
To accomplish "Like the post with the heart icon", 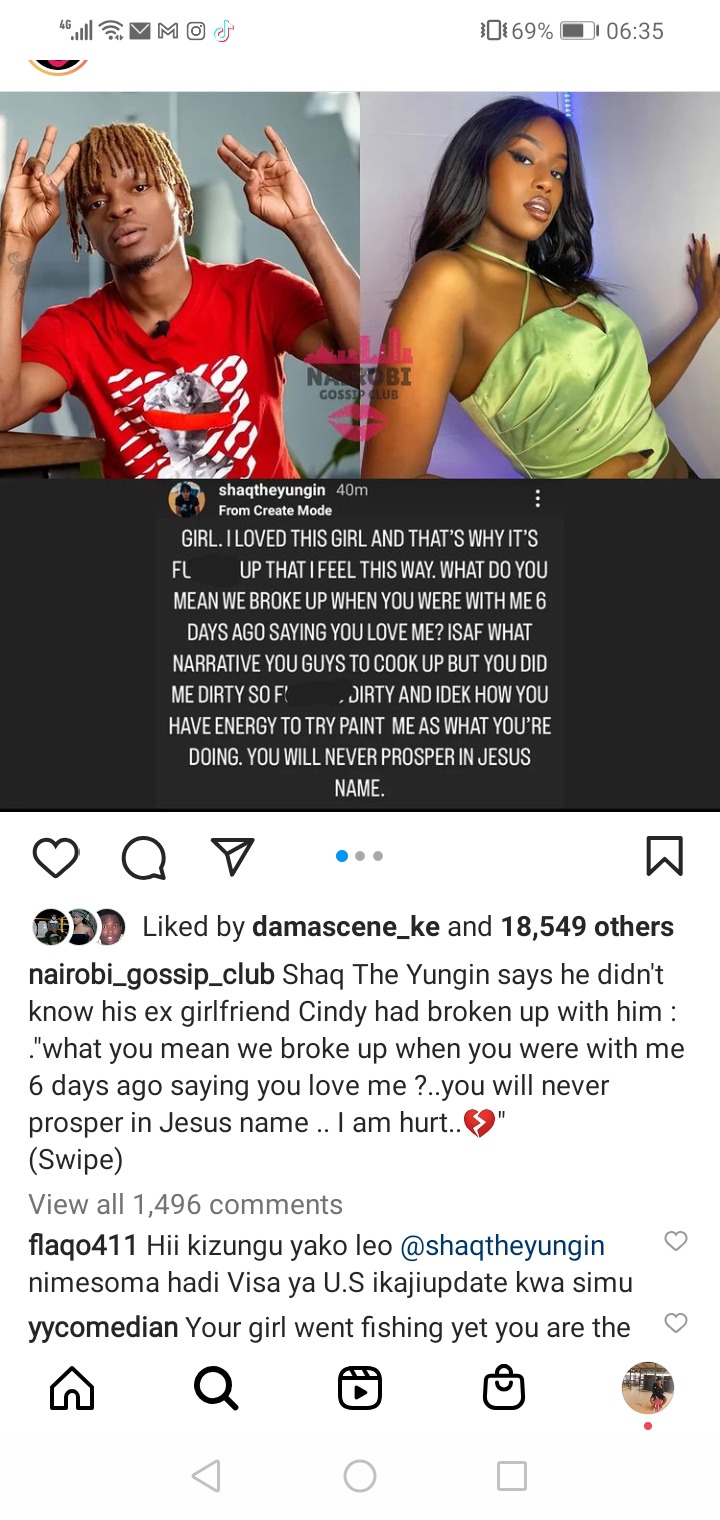I will (56, 857).
